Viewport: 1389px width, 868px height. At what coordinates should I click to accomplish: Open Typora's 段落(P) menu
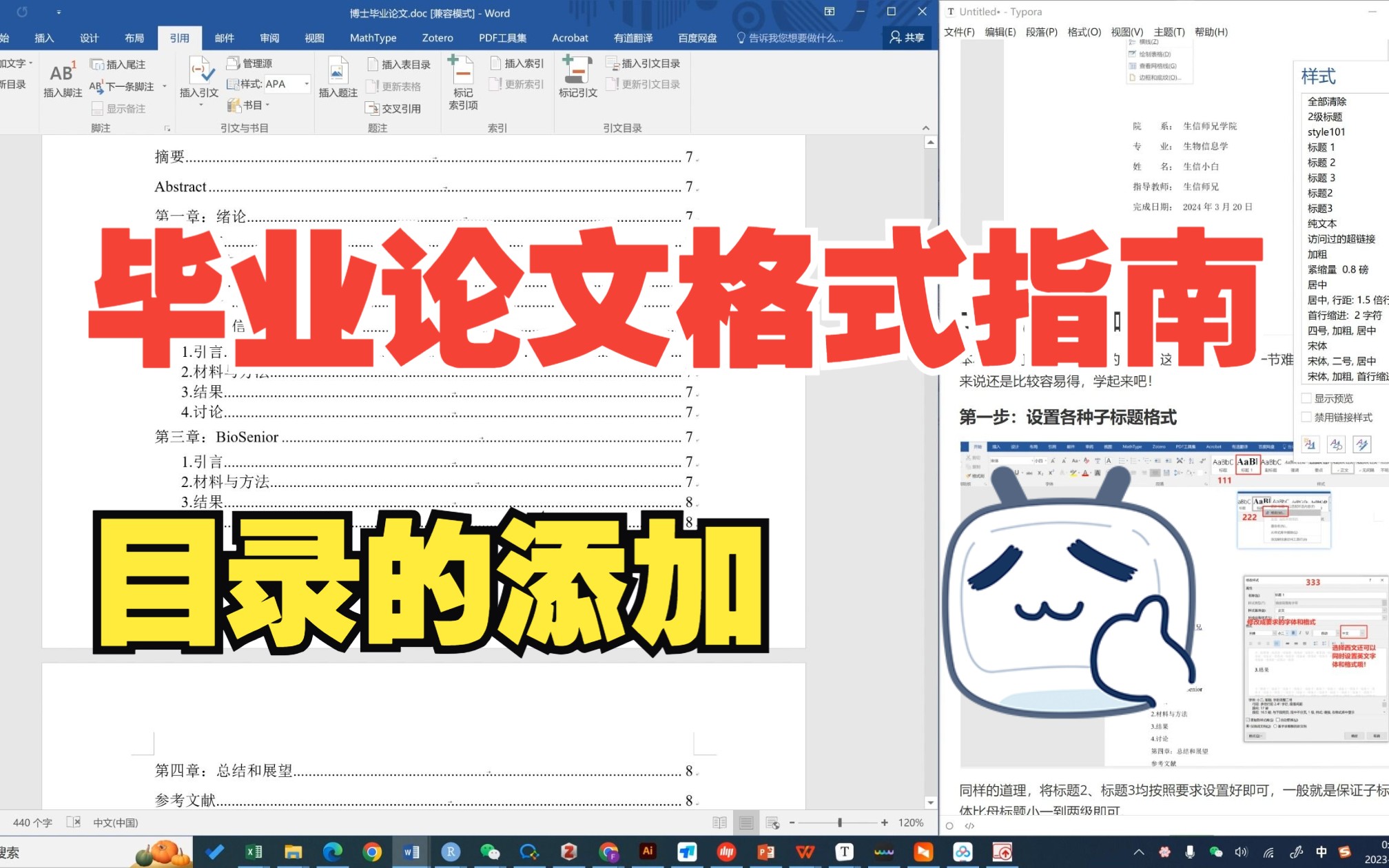[x=1041, y=32]
